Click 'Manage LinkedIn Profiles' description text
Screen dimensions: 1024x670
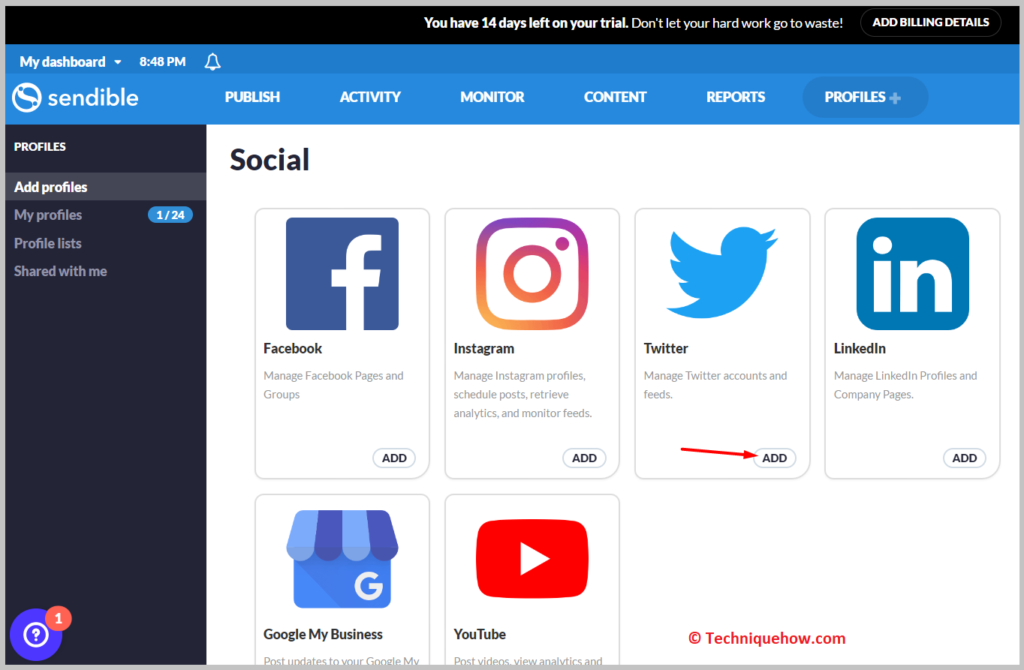tap(905, 385)
